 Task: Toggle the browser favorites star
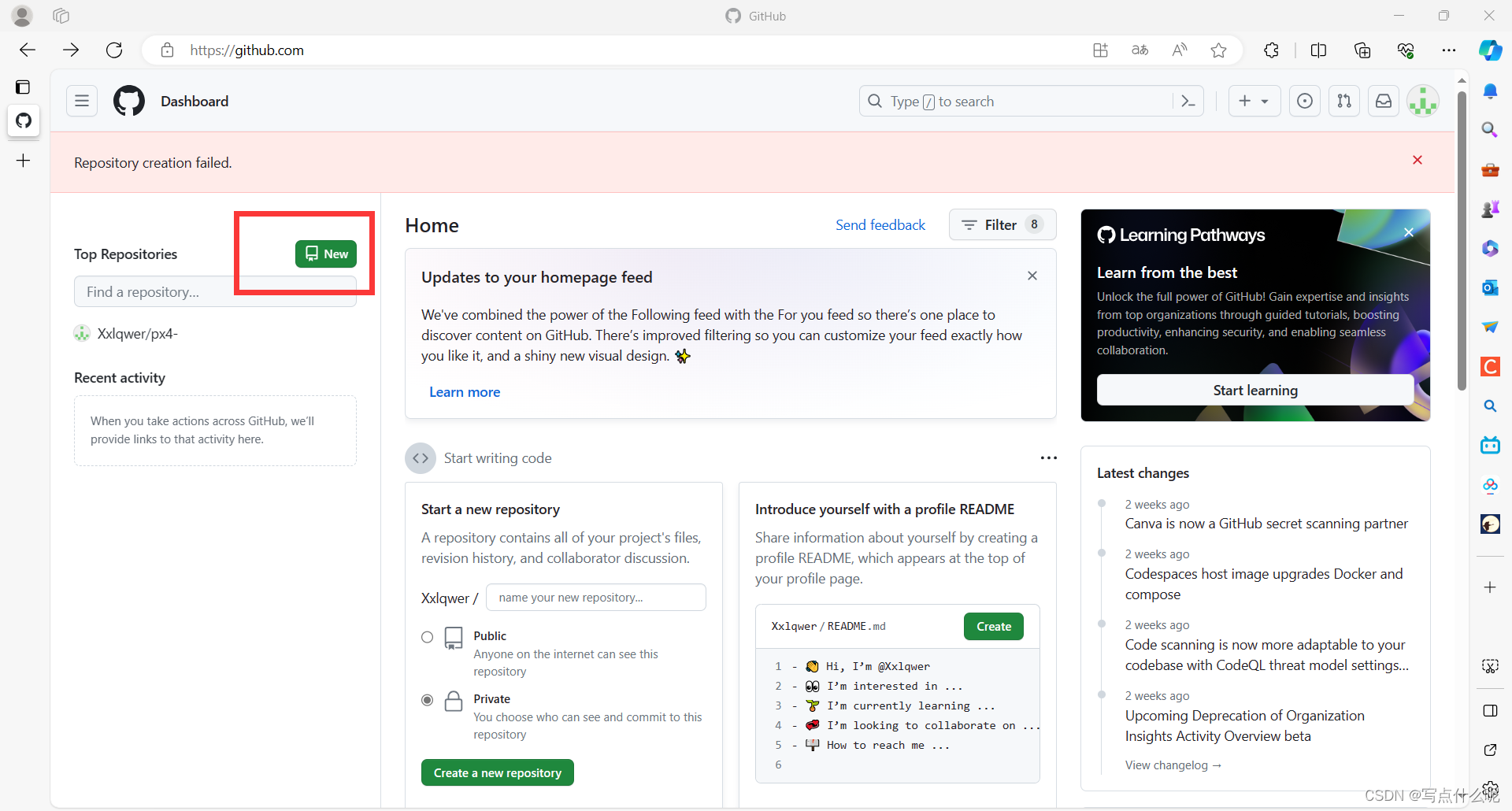tap(1218, 50)
